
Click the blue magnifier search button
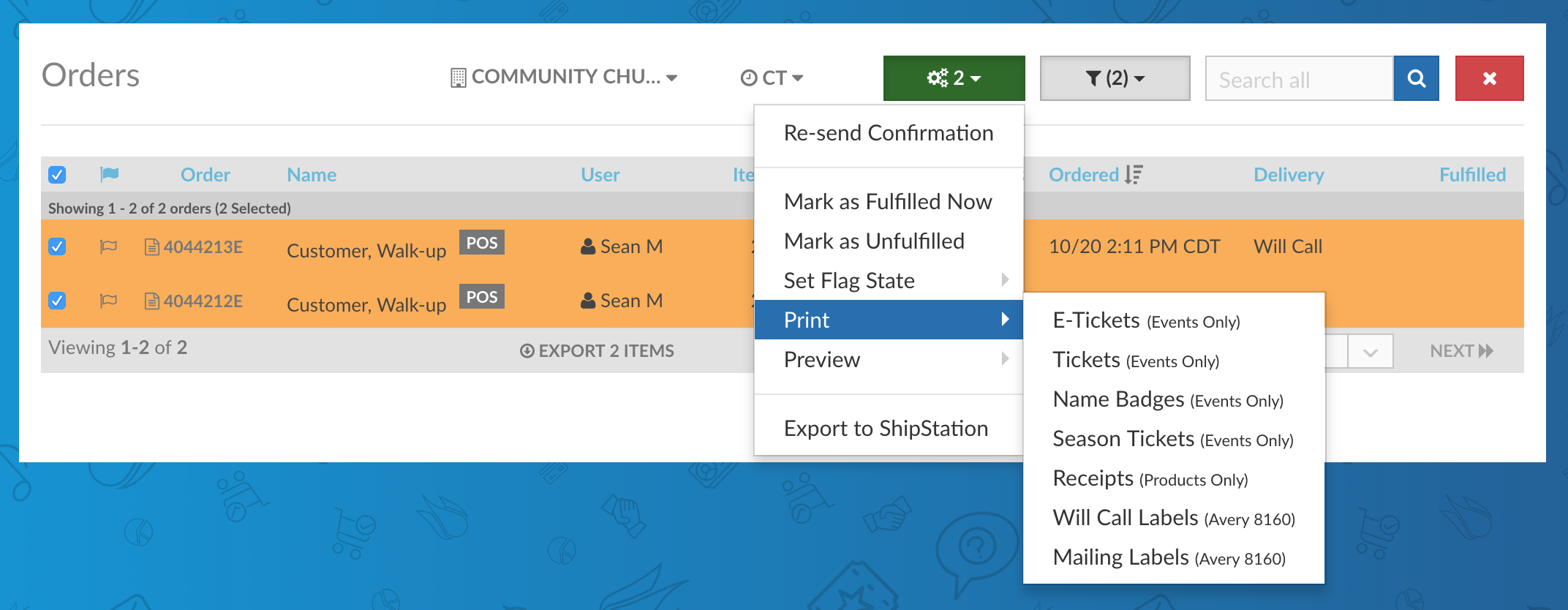tap(1416, 78)
